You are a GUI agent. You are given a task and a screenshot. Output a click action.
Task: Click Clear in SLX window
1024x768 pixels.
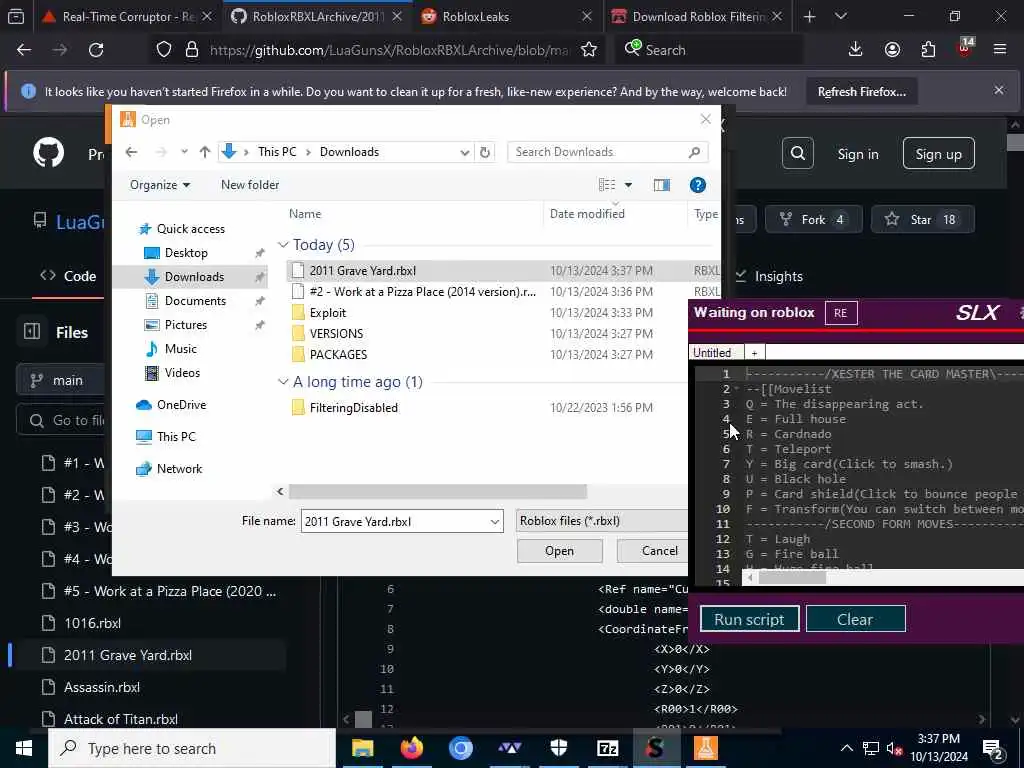855,619
